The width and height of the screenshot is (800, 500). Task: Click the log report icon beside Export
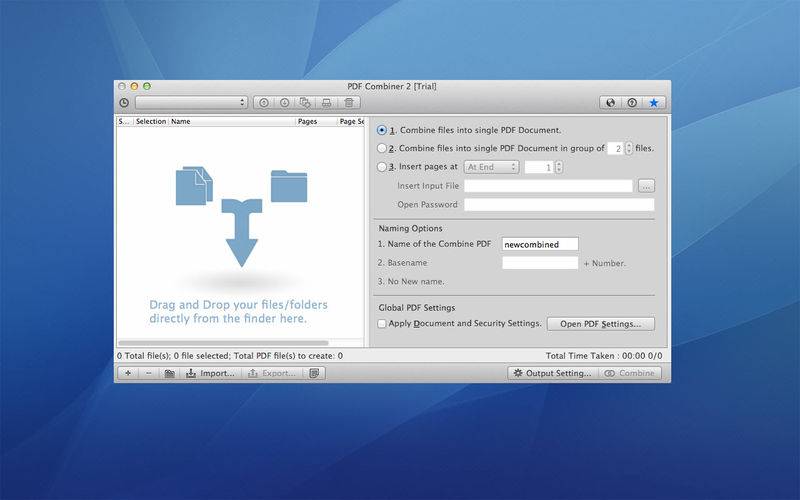[x=314, y=373]
